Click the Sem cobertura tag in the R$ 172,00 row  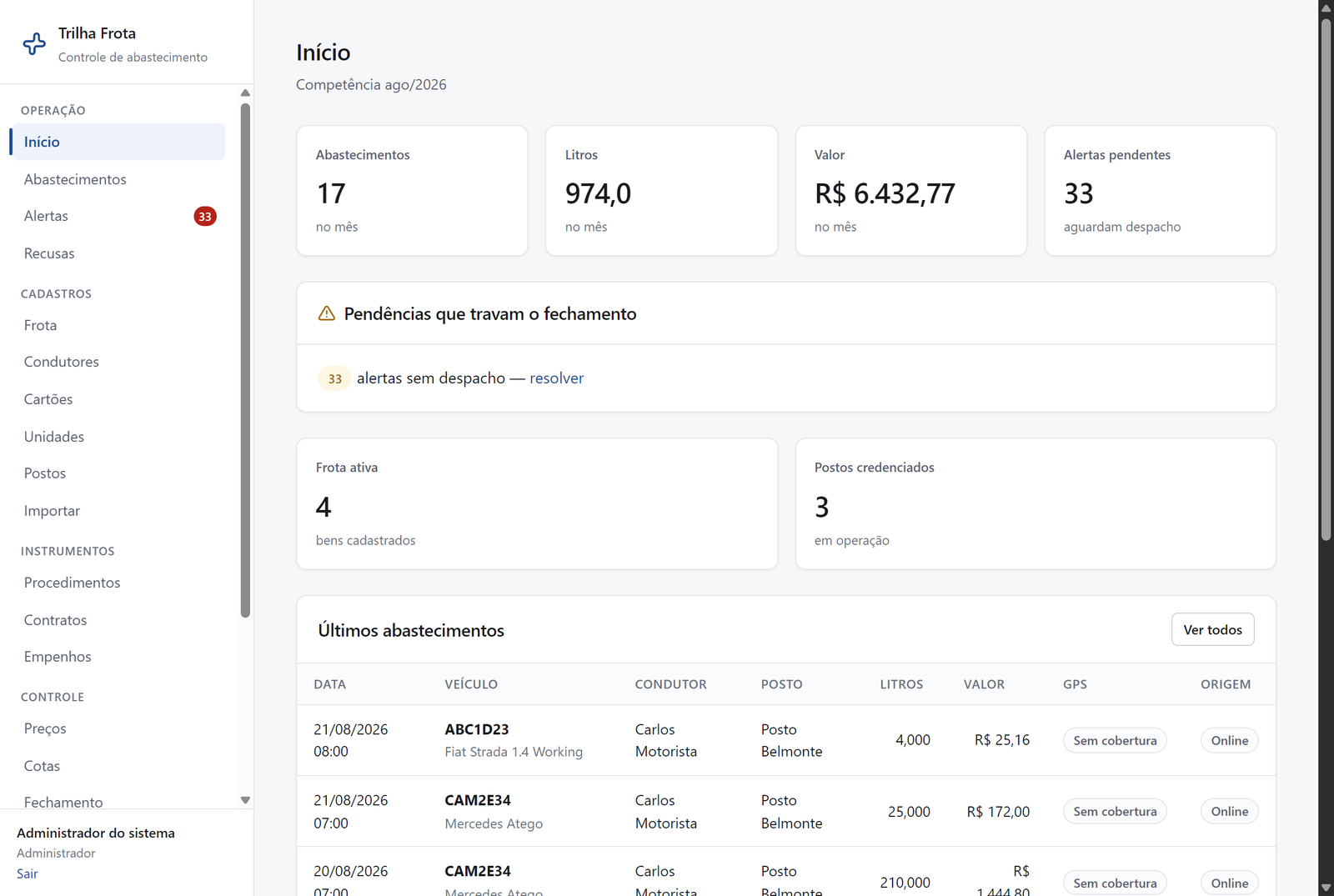(1115, 811)
